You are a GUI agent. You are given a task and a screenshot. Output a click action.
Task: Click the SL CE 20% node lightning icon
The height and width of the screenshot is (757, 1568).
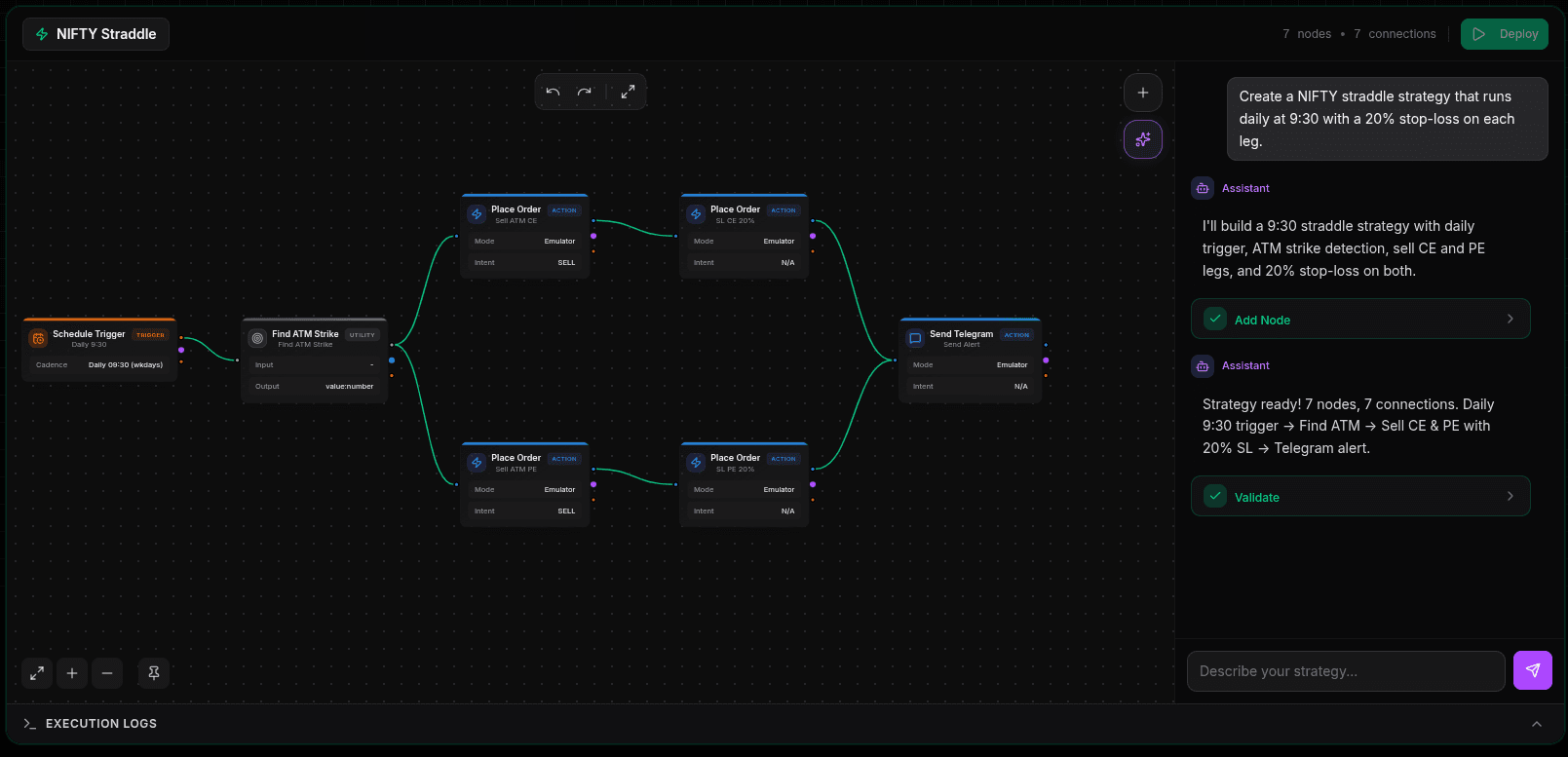pos(697,214)
